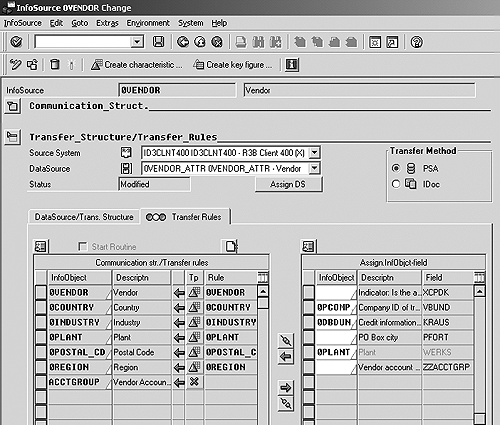
Task: Click the Create new session icon
Action: coord(375,42)
